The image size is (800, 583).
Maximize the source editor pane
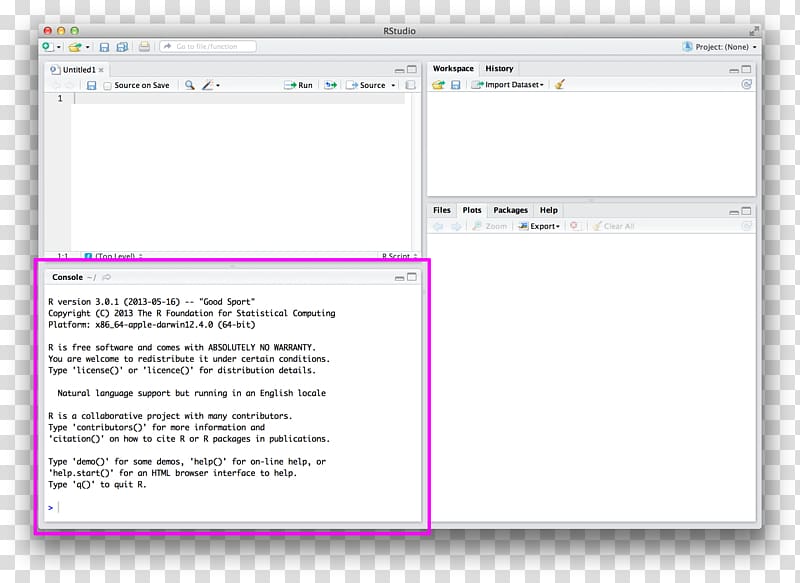coord(412,69)
